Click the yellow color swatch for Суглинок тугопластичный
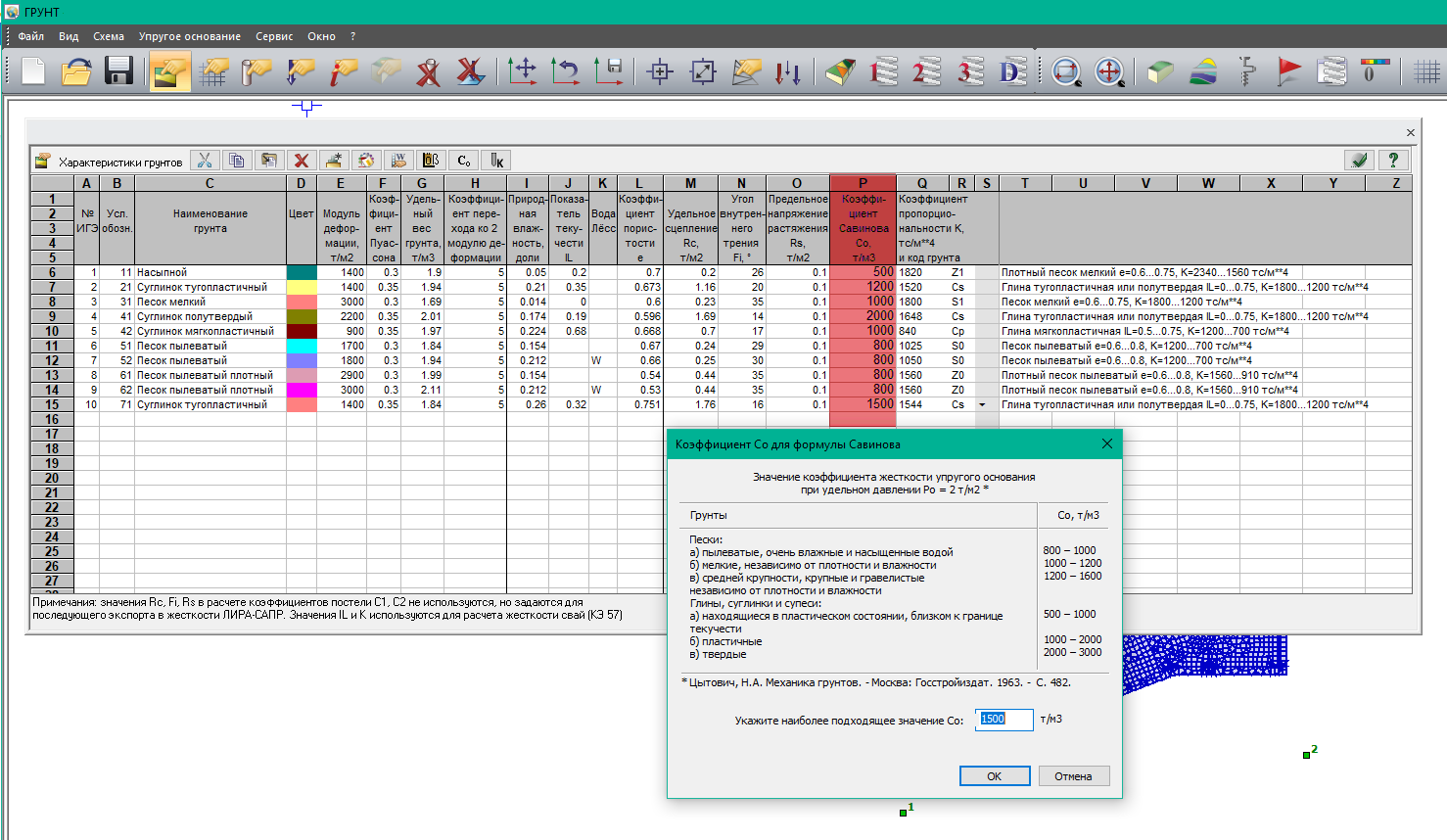 (x=302, y=287)
